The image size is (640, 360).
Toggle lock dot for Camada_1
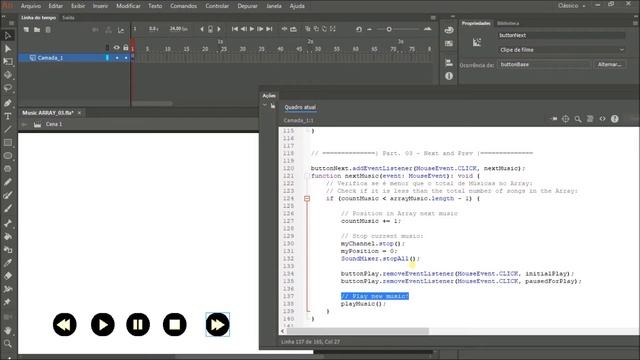click(126, 58)
